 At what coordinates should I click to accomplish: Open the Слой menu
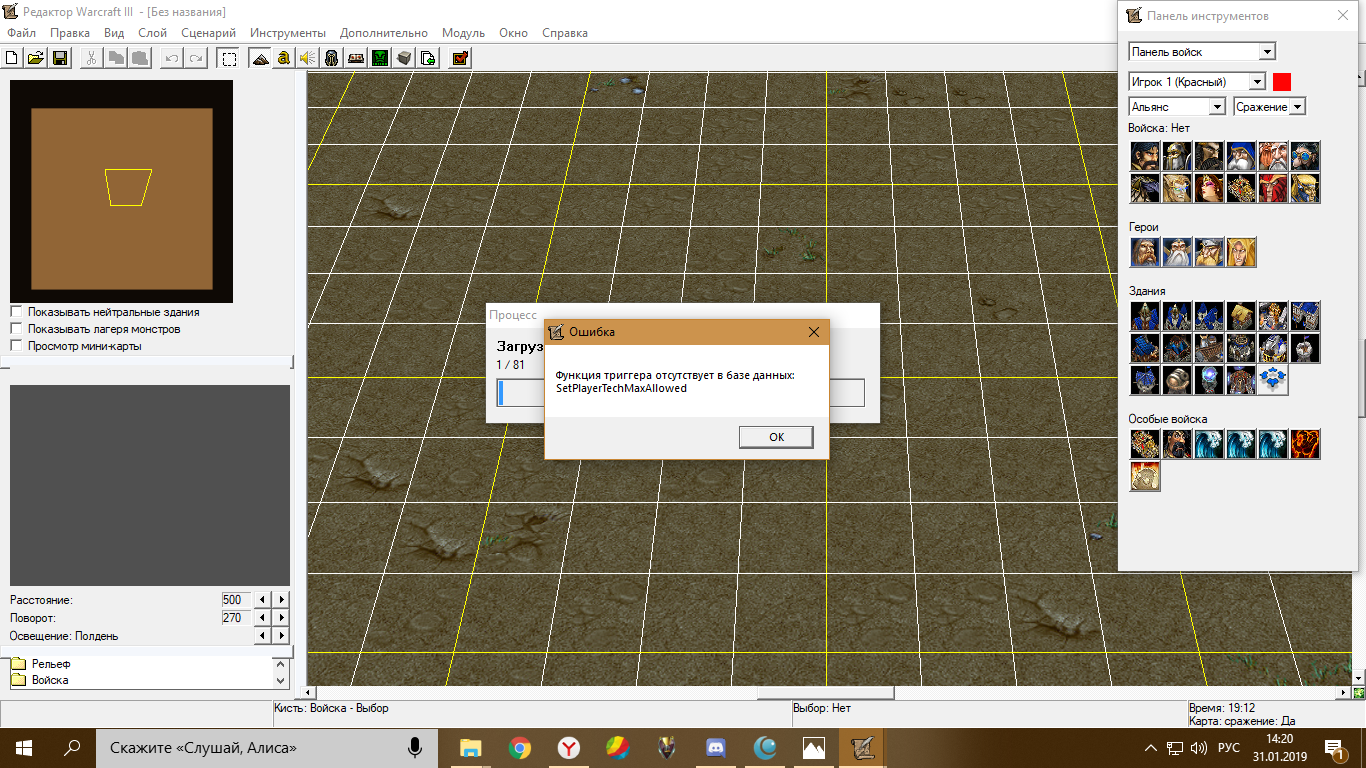[152, 33]
